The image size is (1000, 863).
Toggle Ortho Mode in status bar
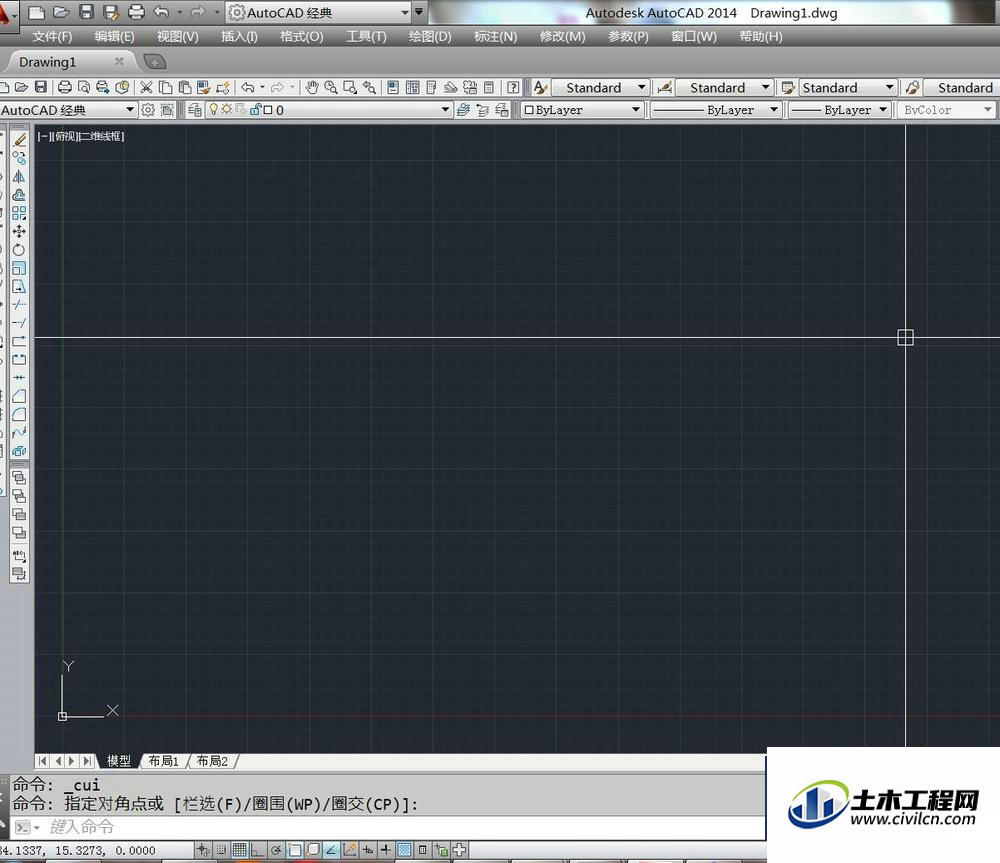(257, 850)
